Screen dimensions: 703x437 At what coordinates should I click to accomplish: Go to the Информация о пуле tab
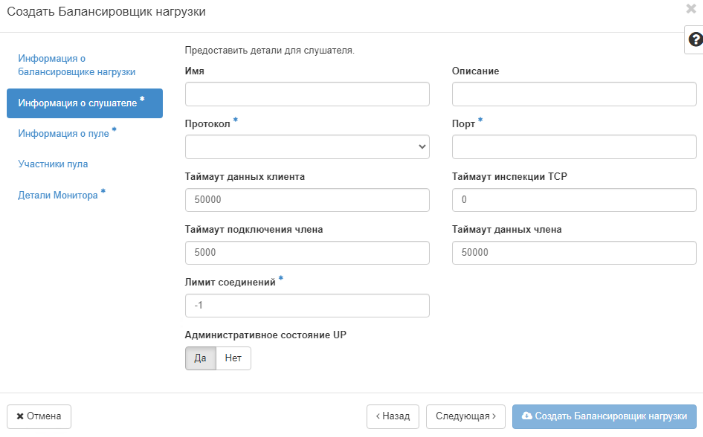67,132
